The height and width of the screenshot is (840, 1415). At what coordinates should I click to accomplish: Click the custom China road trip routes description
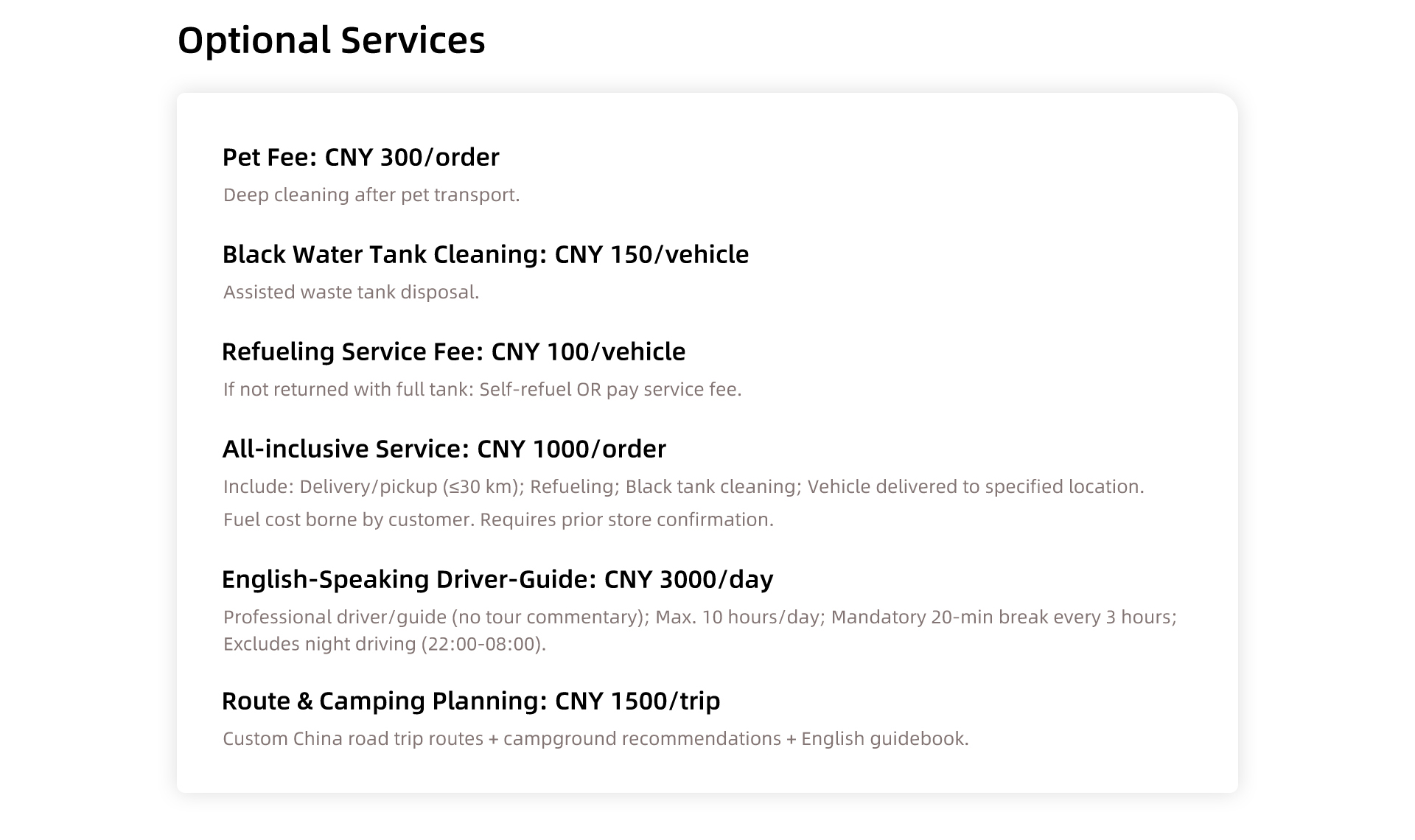pos(595,739)
